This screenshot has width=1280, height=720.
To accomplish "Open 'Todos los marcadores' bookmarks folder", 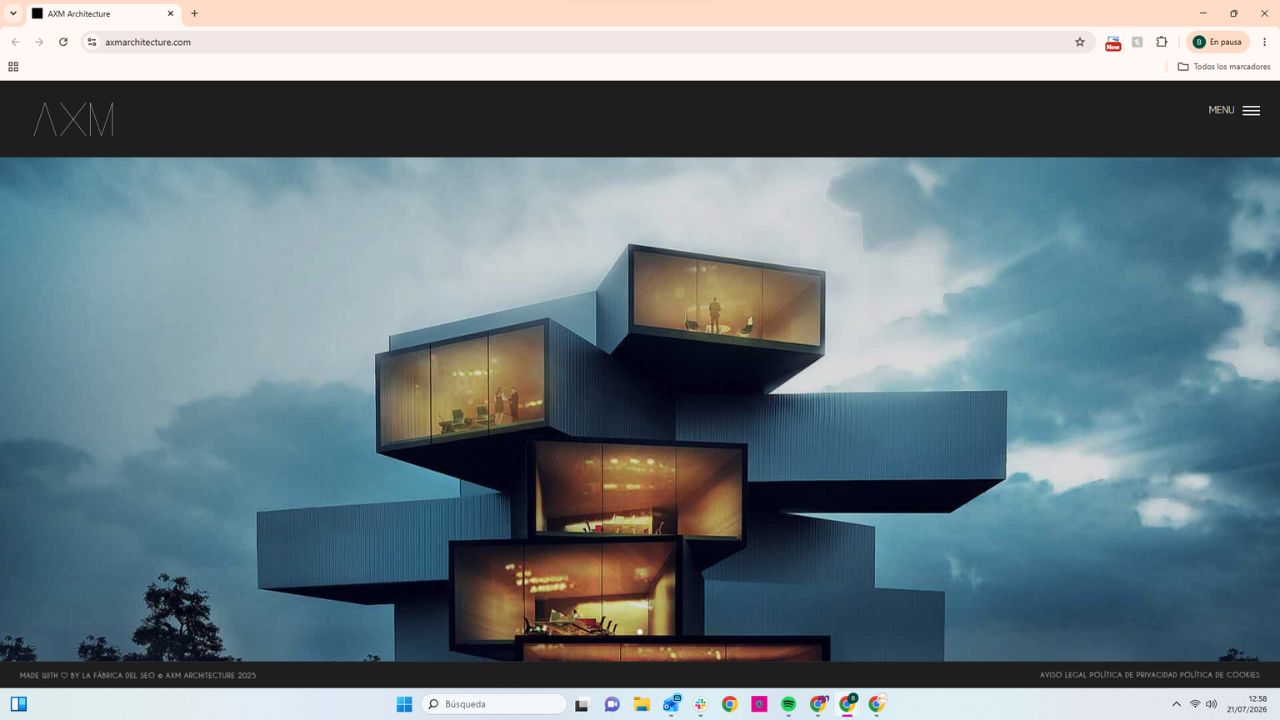I will (x=1224, y=67).
